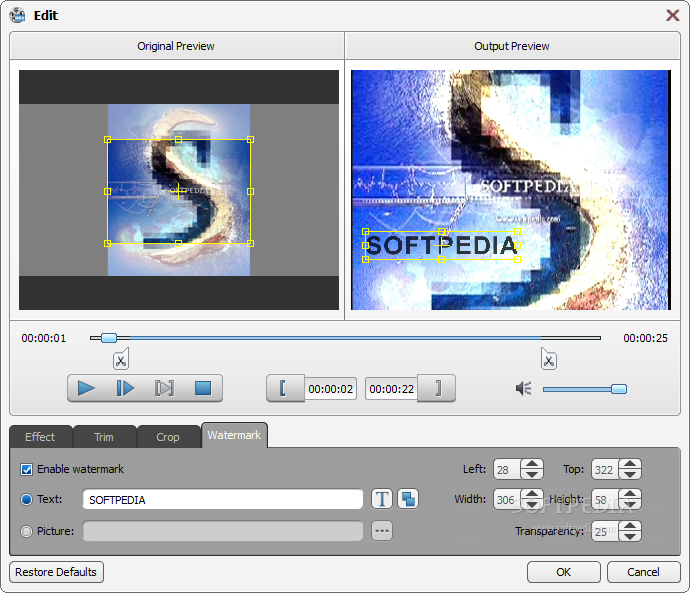
Task: Click the Width value field
Action: pyautogui.click(x=507, y=500)
